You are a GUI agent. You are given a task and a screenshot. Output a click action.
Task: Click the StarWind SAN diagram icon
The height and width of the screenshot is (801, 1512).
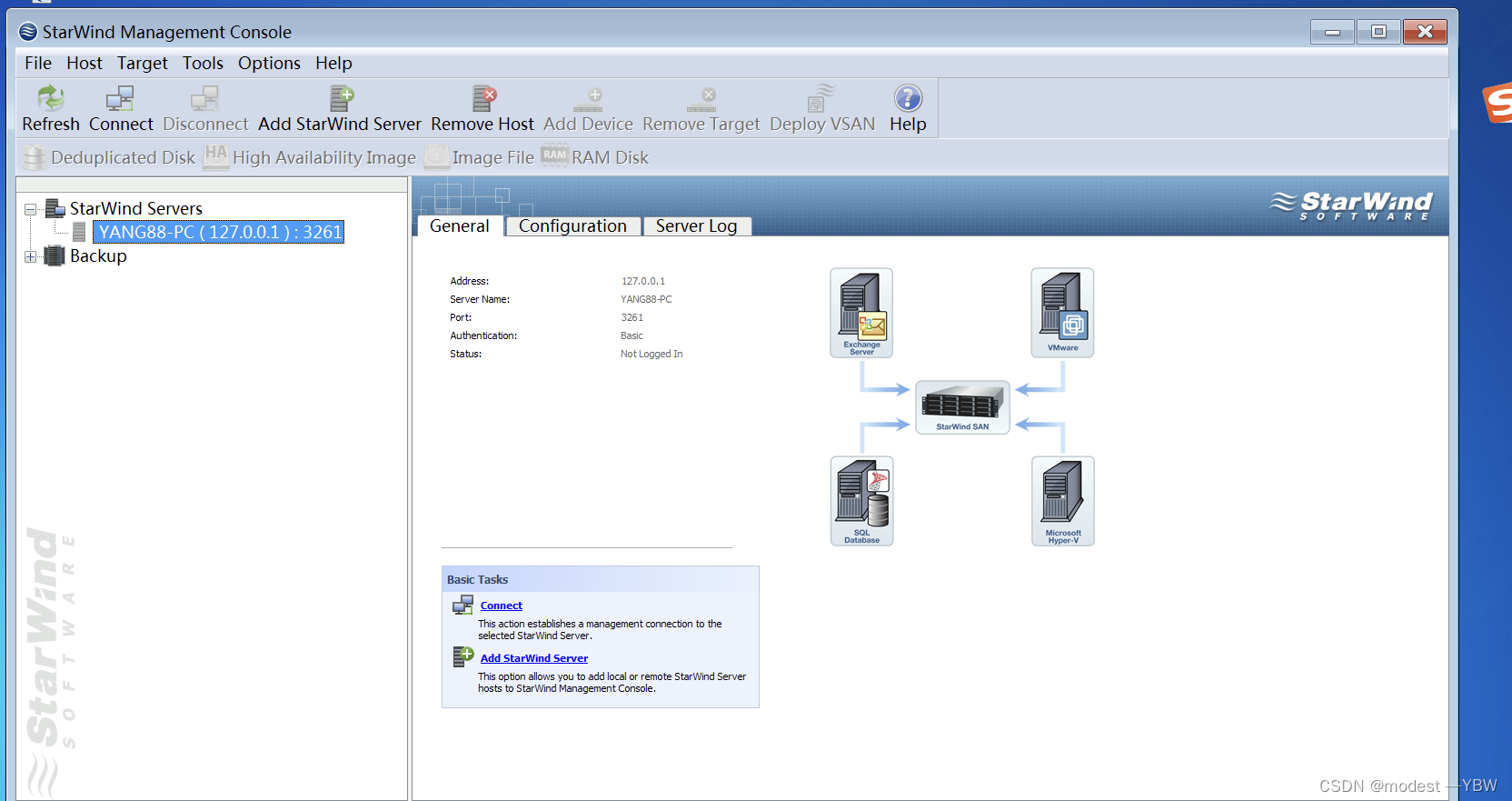tap(962, 407)
